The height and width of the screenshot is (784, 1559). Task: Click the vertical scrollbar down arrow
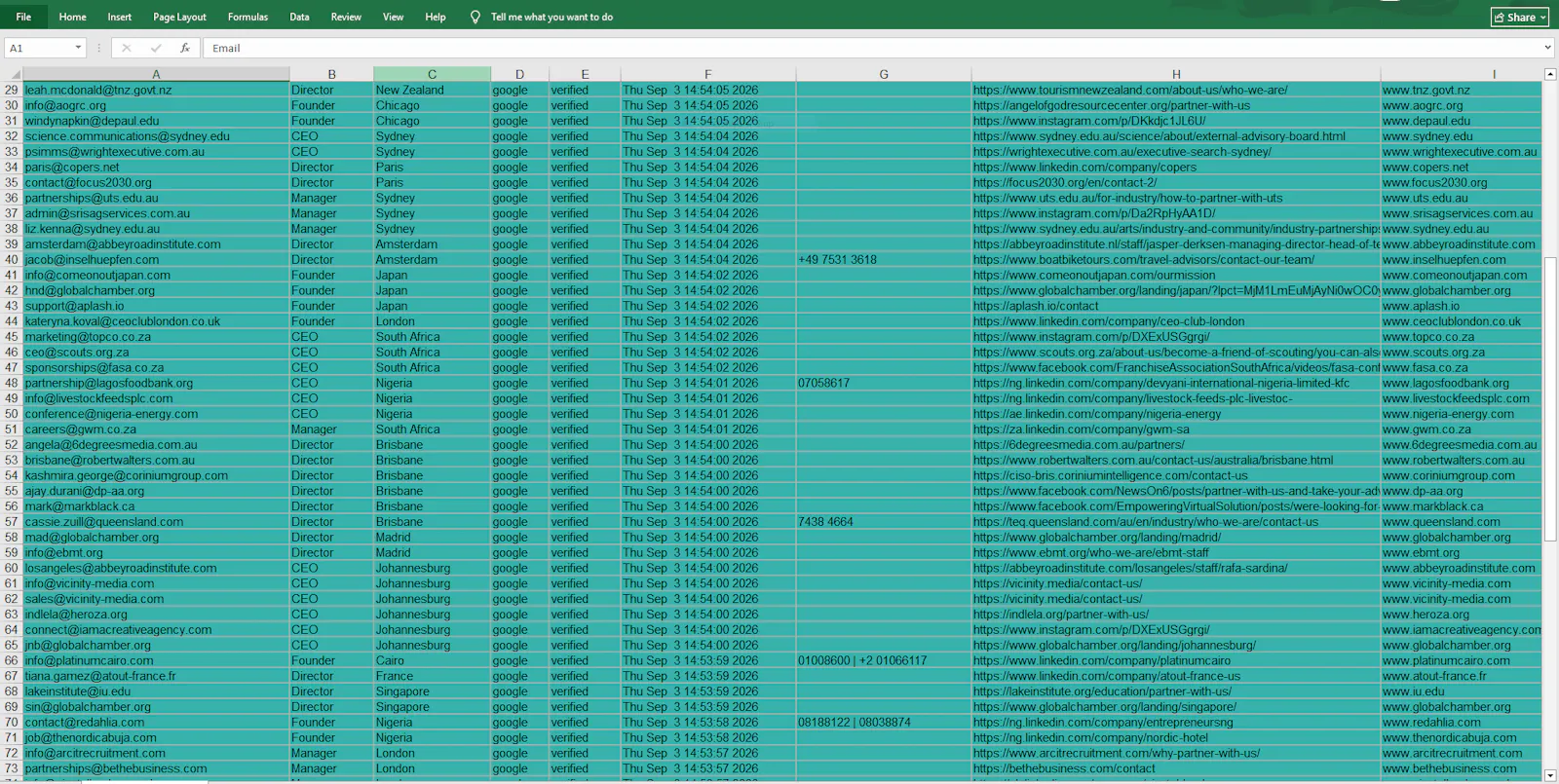click(1550, 776)
